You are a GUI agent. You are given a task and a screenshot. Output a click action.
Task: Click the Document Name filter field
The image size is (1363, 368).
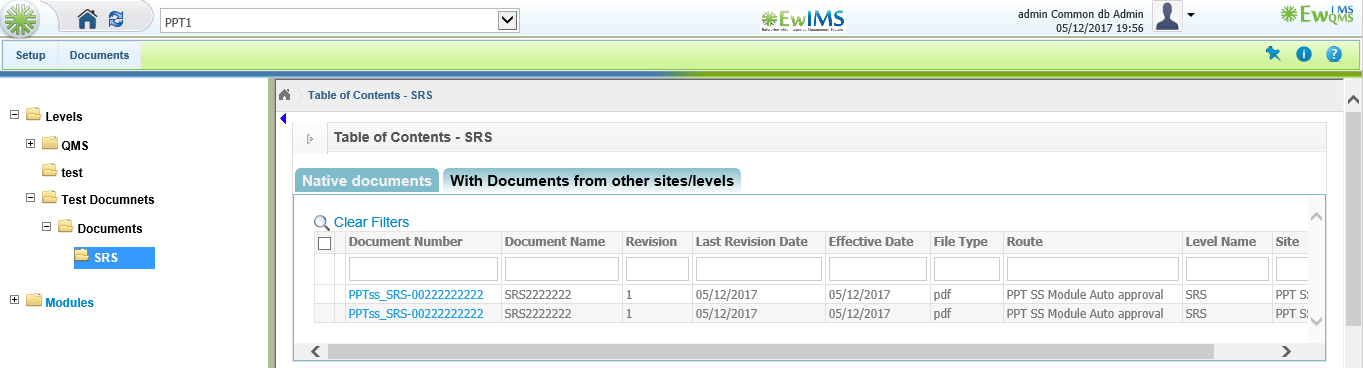tap(562, 268)
